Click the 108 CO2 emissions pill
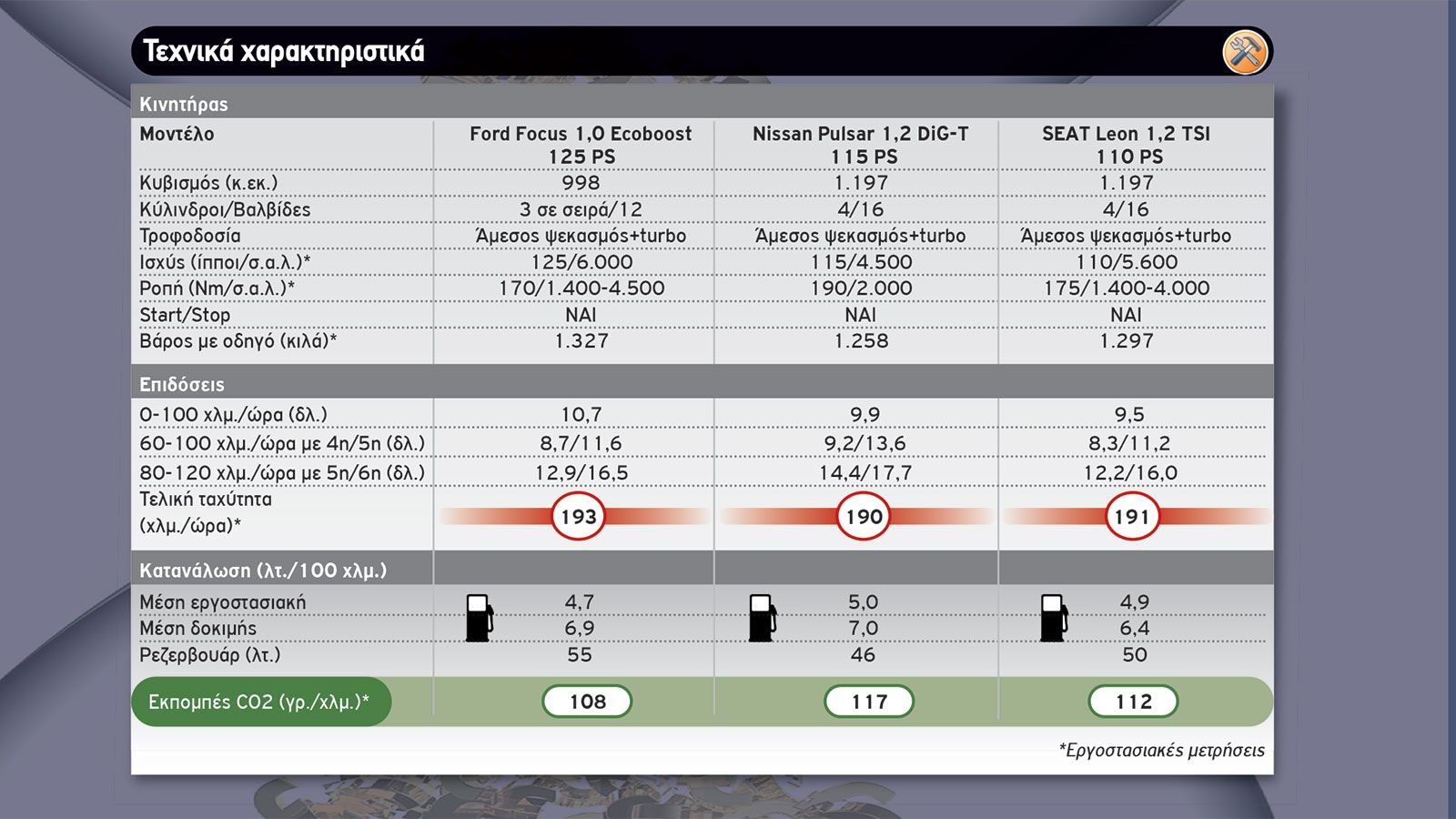 click(x=587, y=702)
